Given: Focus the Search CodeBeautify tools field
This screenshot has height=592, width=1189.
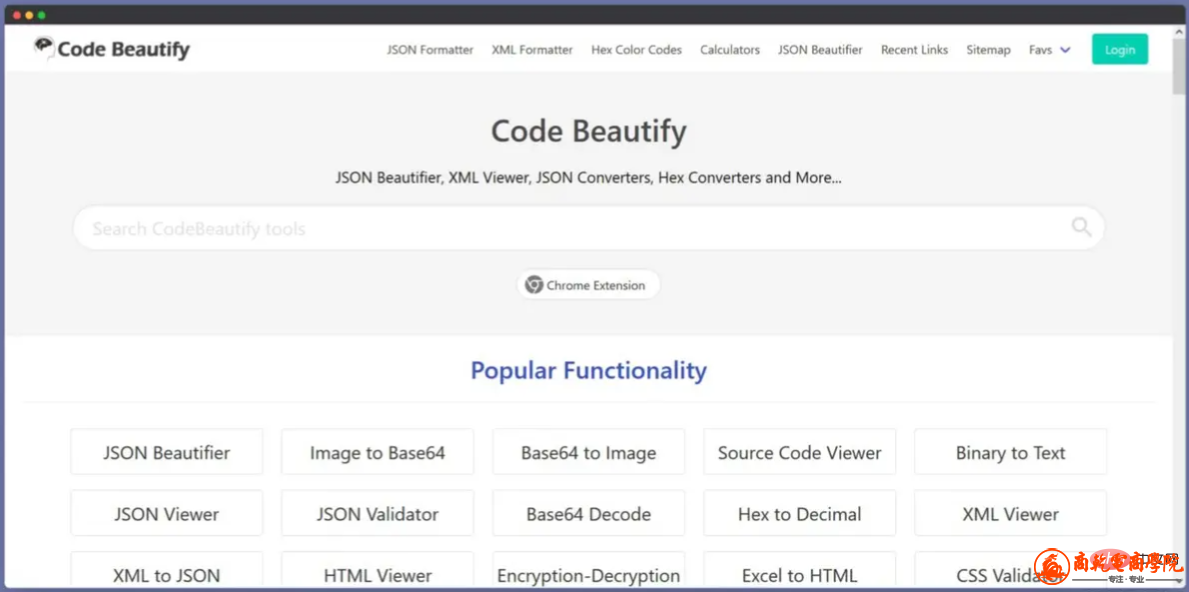Looking at the screenshot, I should click(588, 228).
